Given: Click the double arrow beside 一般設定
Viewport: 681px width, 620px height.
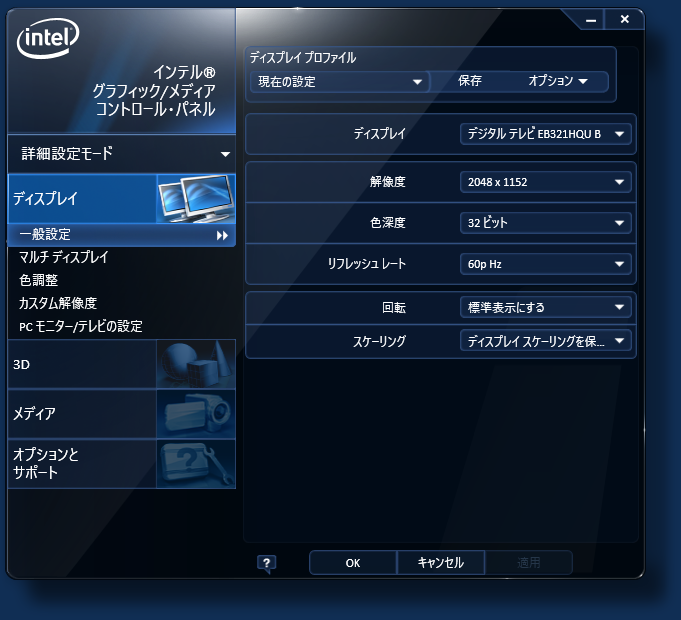Looking at the screenshot, I should point(222,235).
